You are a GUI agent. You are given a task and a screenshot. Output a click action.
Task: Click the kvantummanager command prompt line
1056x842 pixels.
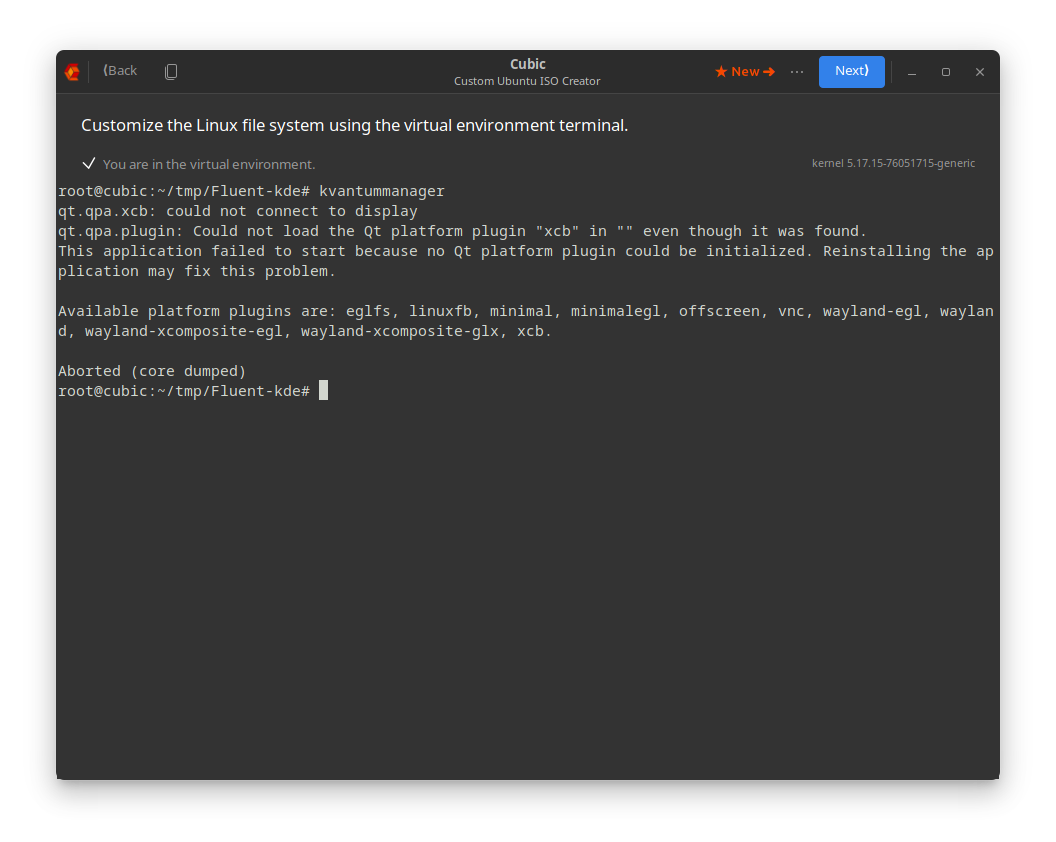pyautogui.click(x=250, y=190)
